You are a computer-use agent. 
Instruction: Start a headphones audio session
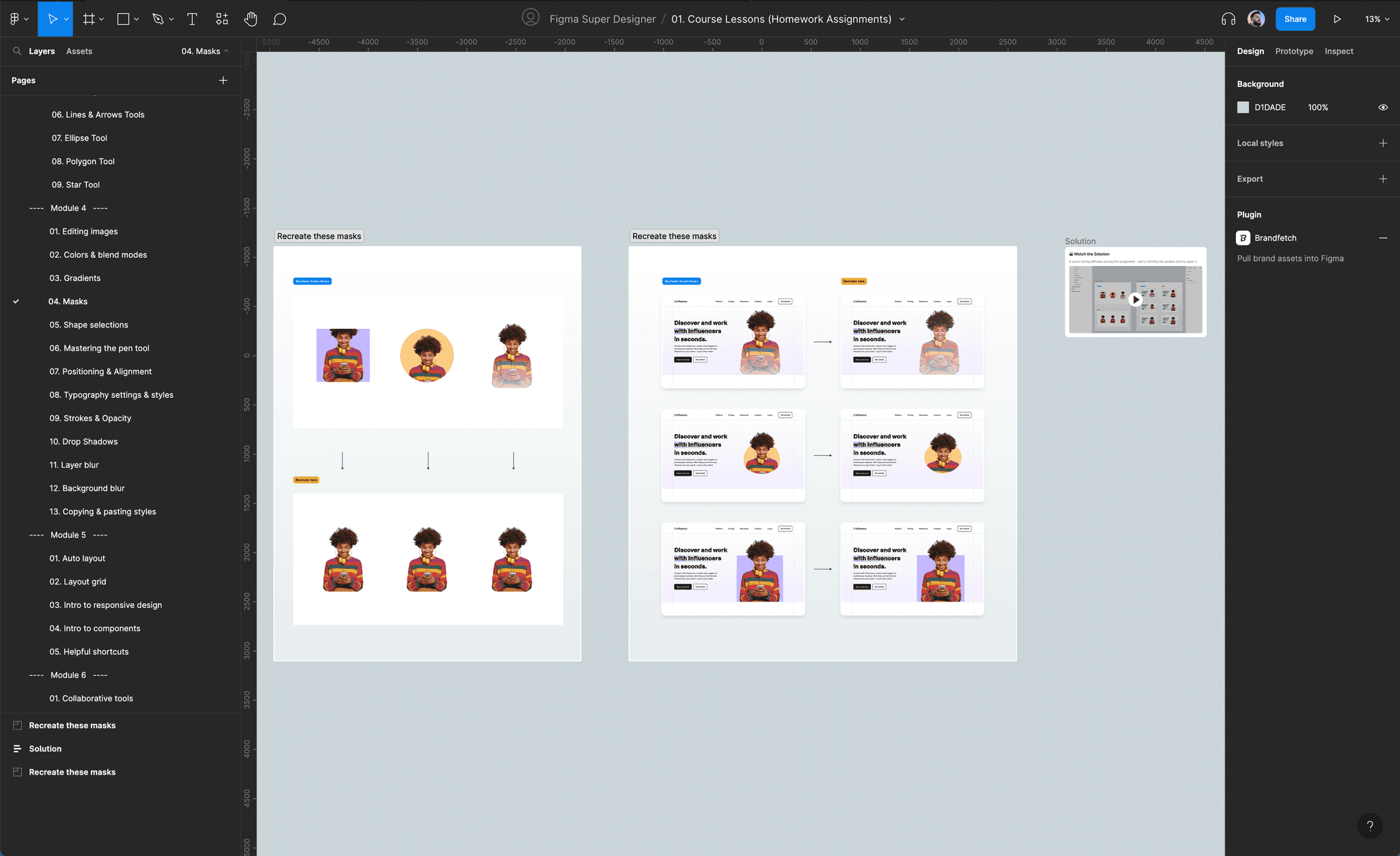[x=1228, y=18]
